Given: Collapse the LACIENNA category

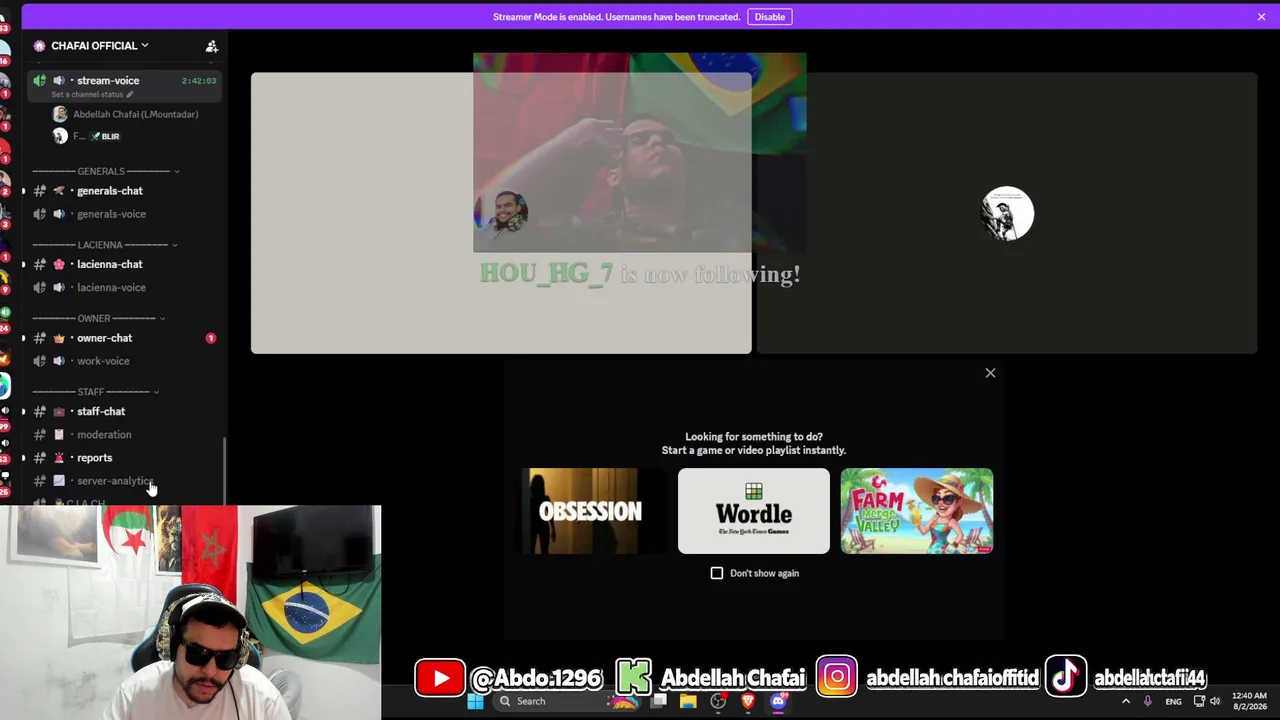Looking at the screenshot, I should [x=104, y=245].
